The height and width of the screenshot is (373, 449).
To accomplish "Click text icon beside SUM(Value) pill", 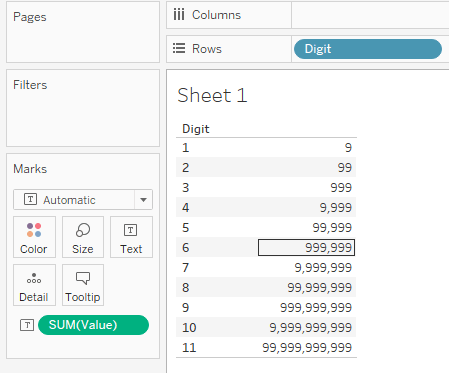I will click(27, 325).
